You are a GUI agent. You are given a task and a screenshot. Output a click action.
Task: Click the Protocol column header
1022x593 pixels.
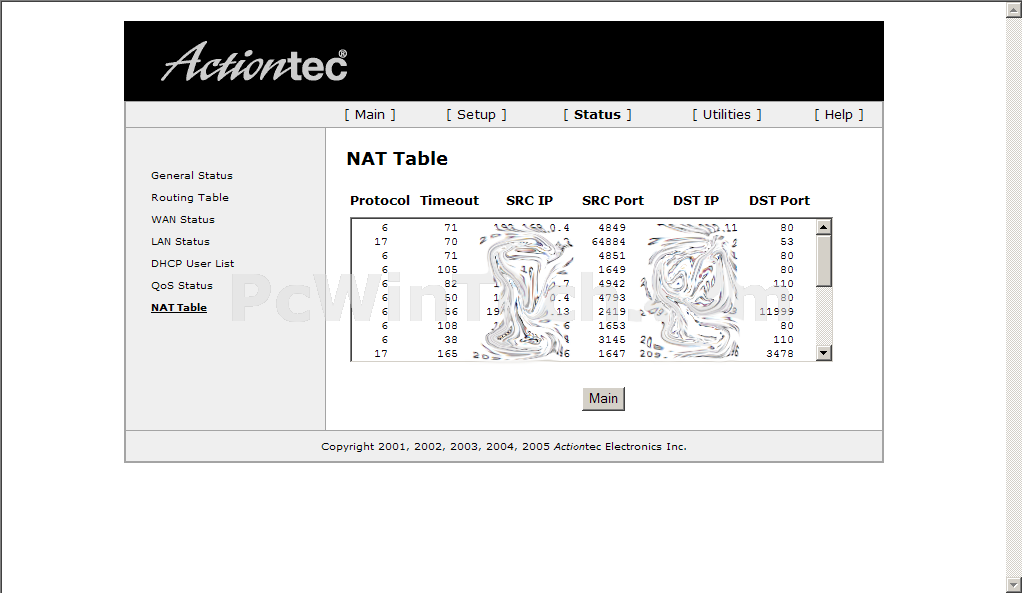(380, 201)
